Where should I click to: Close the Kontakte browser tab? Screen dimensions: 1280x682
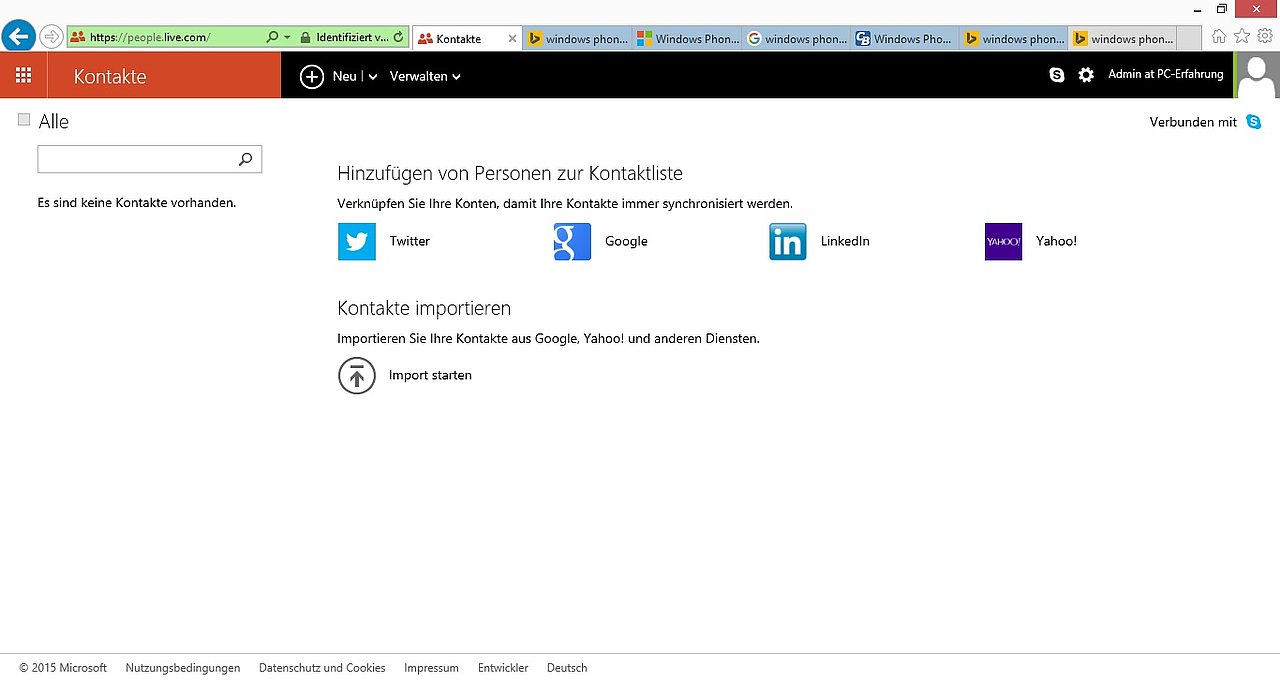tap(512, 39)
